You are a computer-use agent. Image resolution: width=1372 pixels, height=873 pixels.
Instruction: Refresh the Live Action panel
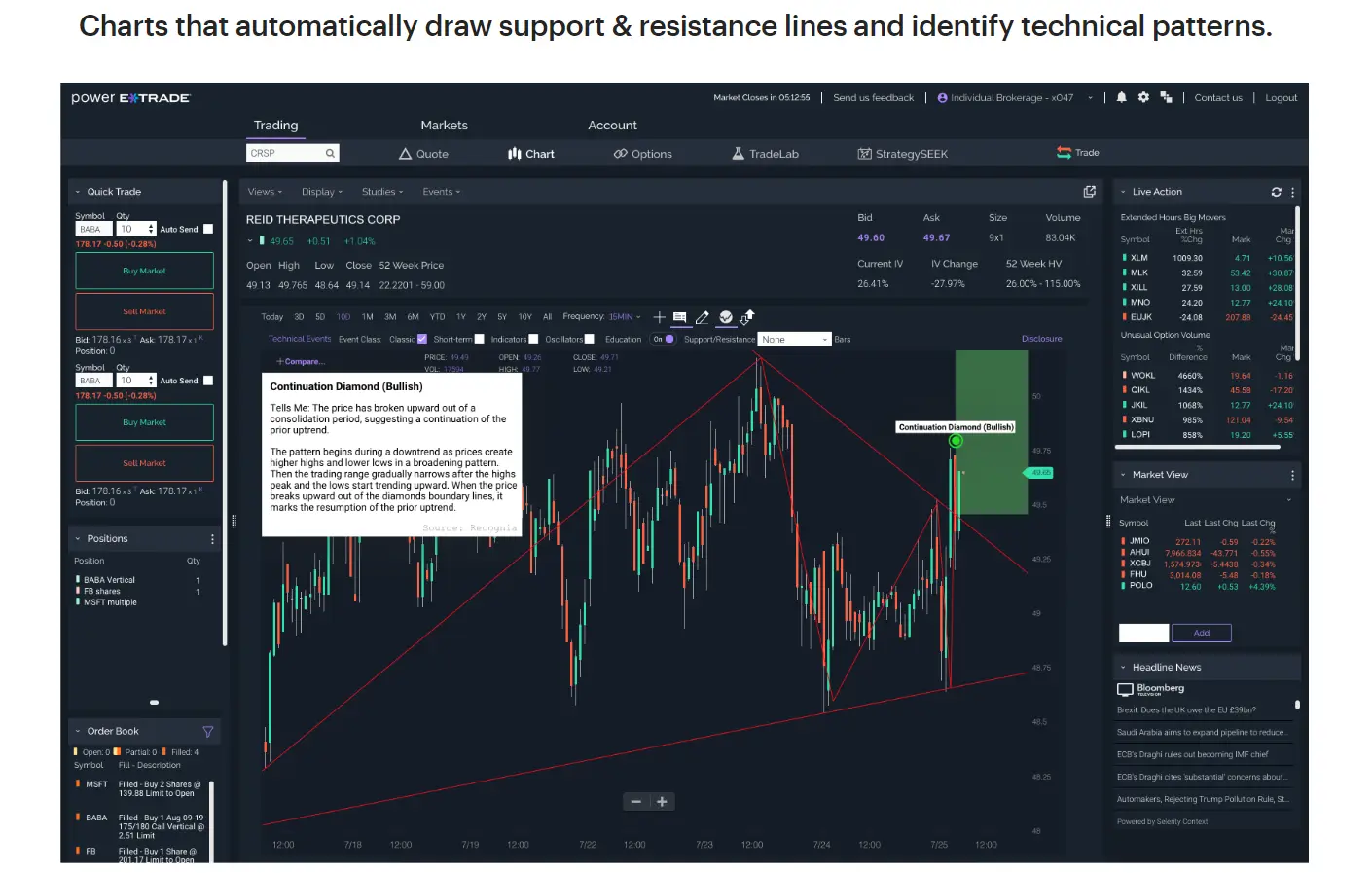(x=1276, y=192)
